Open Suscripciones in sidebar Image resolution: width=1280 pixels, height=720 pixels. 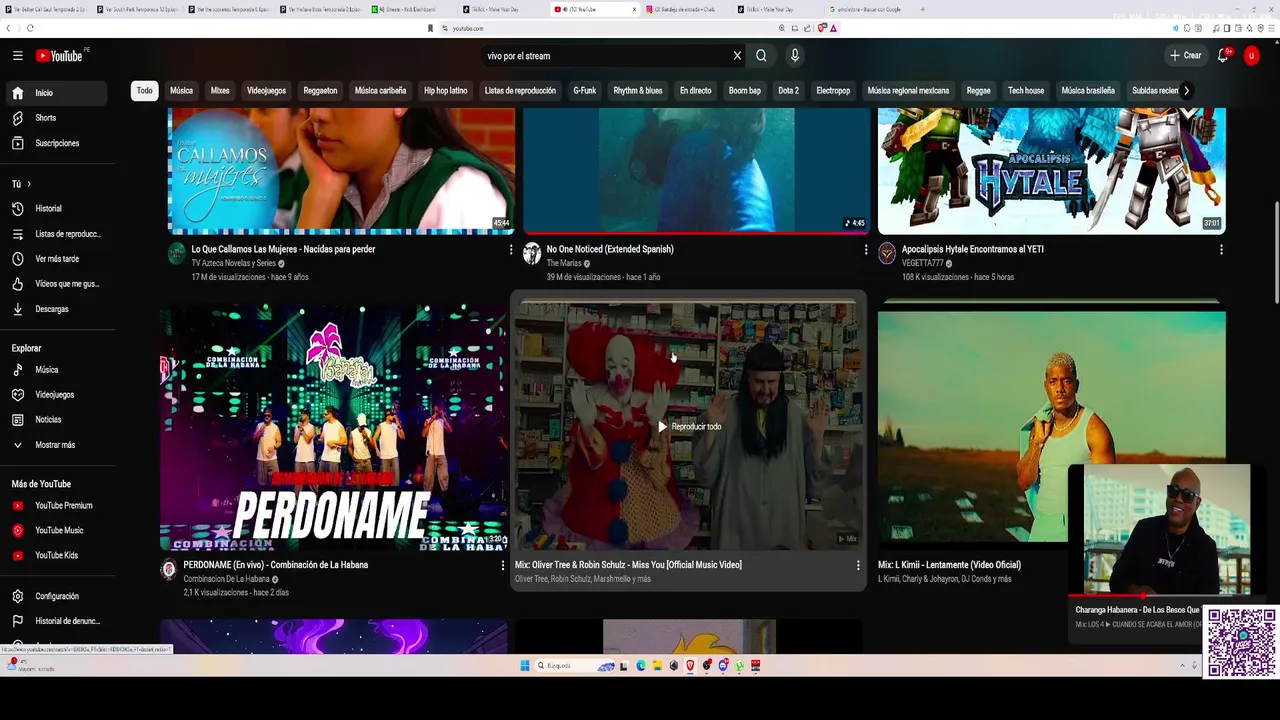pyautogui.click(x=58, y=143)
